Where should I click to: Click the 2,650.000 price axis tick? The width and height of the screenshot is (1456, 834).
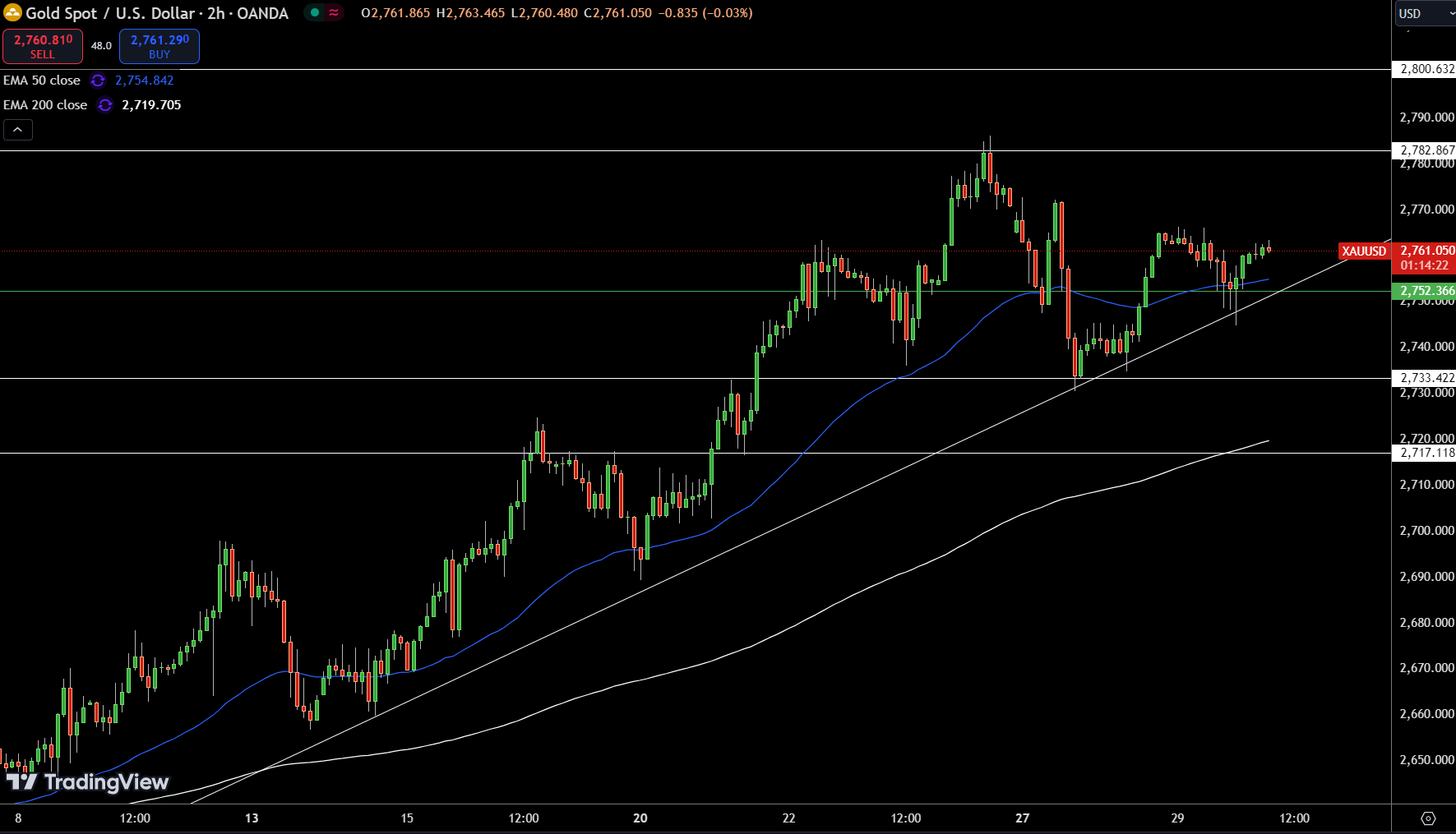[1427, 760]
